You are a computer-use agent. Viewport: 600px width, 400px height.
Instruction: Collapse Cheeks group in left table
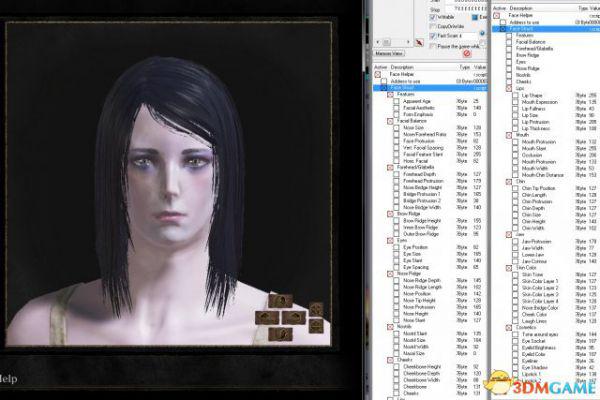[x=390, y=360]
